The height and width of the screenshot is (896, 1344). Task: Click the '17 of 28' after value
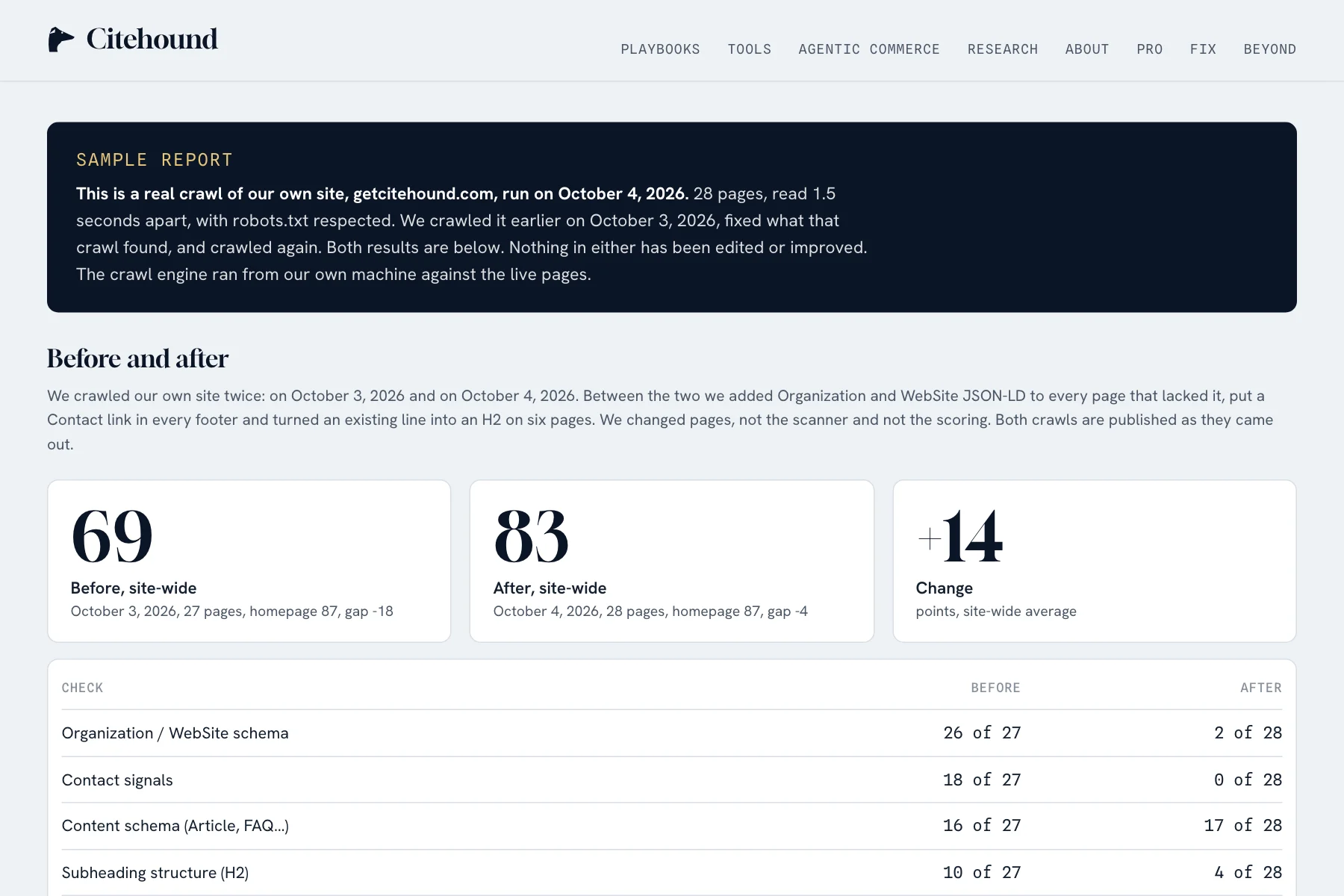pos(1243,826)
